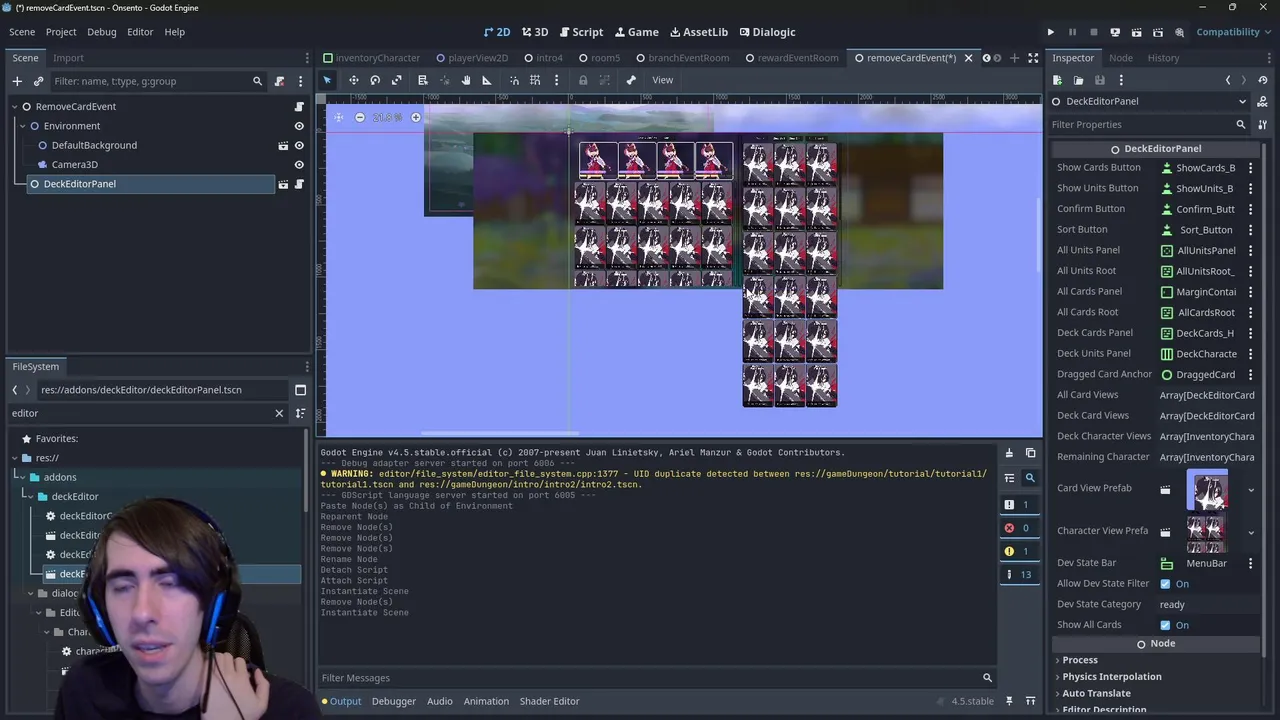Image resolution: width=1280 pixels, height=720 pixels.
Task: Open the script attached to DeckEditorPanel
Action: pyautogui.click(x=299, y=184)
